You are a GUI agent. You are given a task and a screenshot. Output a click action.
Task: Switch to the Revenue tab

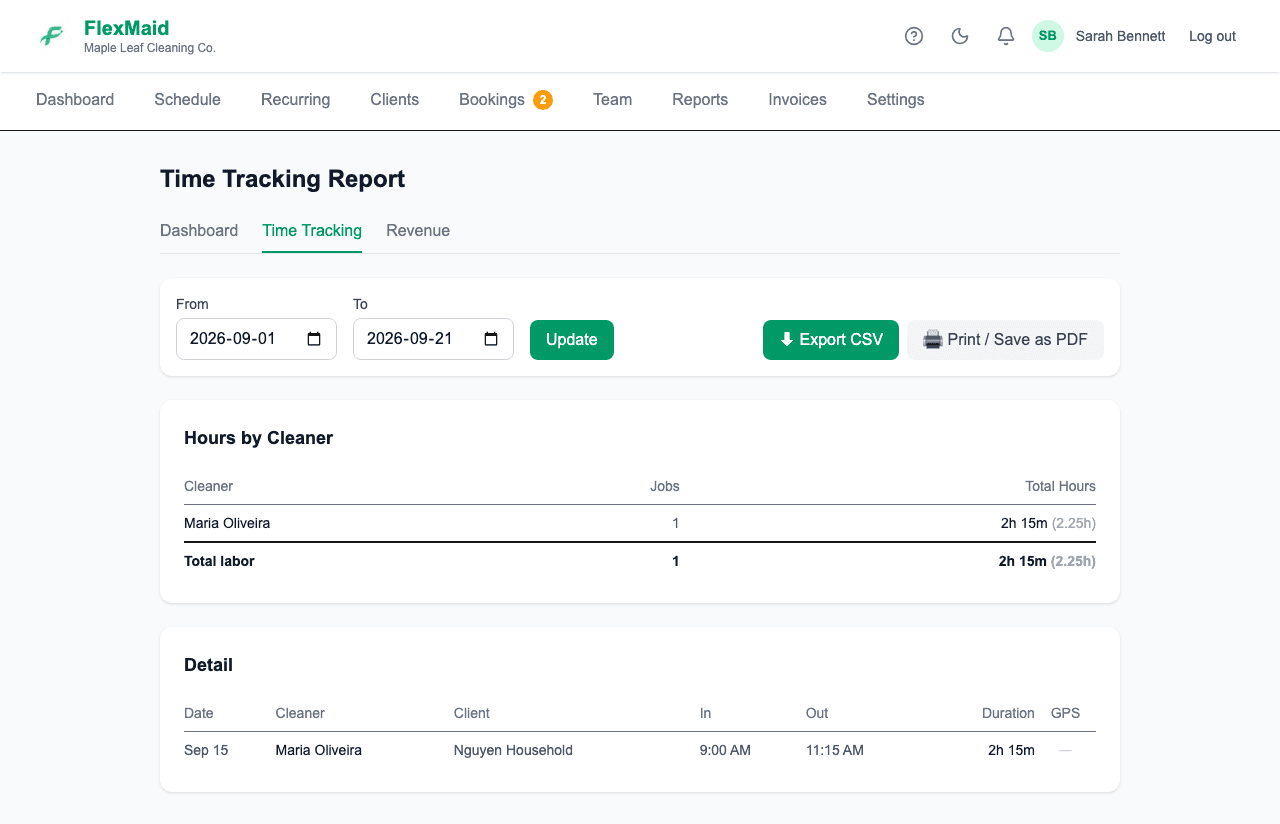coord(418,230)
